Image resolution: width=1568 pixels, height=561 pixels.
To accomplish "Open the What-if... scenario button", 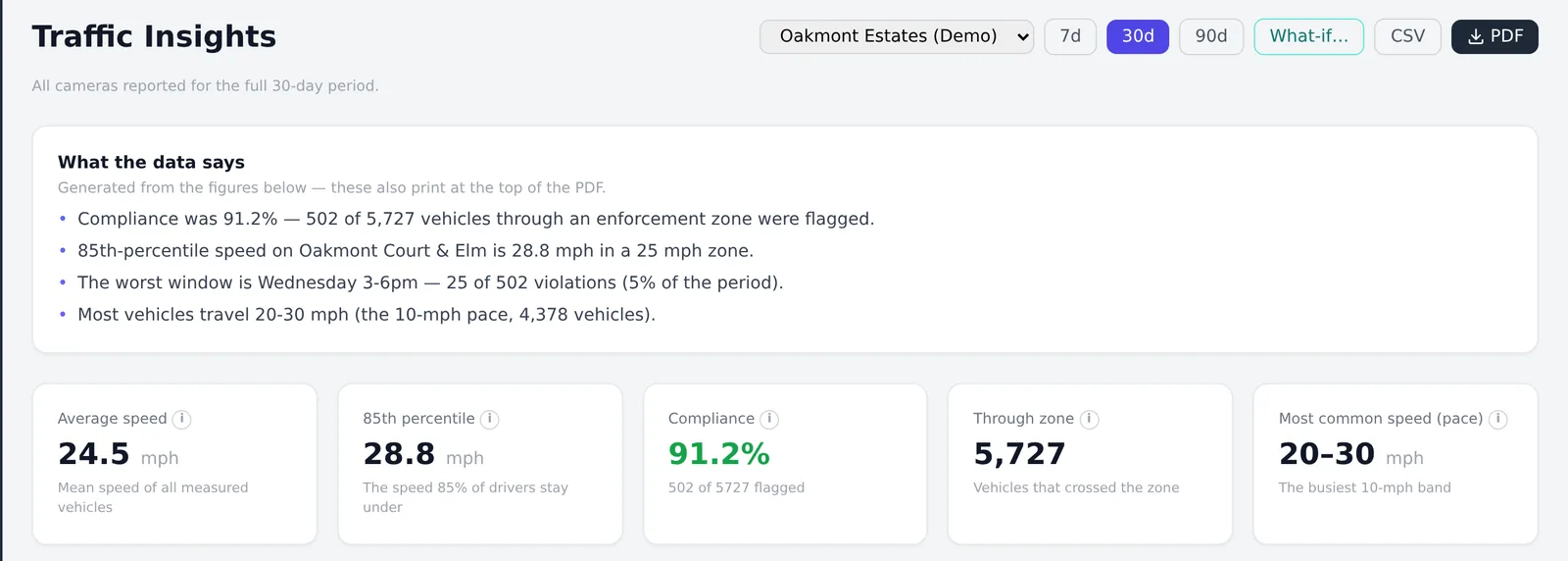I will (1309, 36).
